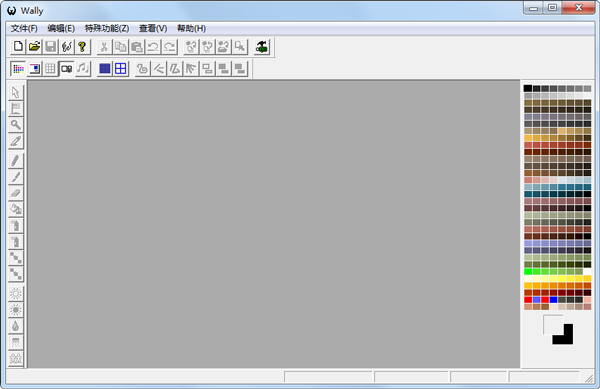
Task: Select the paint bucket fill tool
Action: coord(16,209)
